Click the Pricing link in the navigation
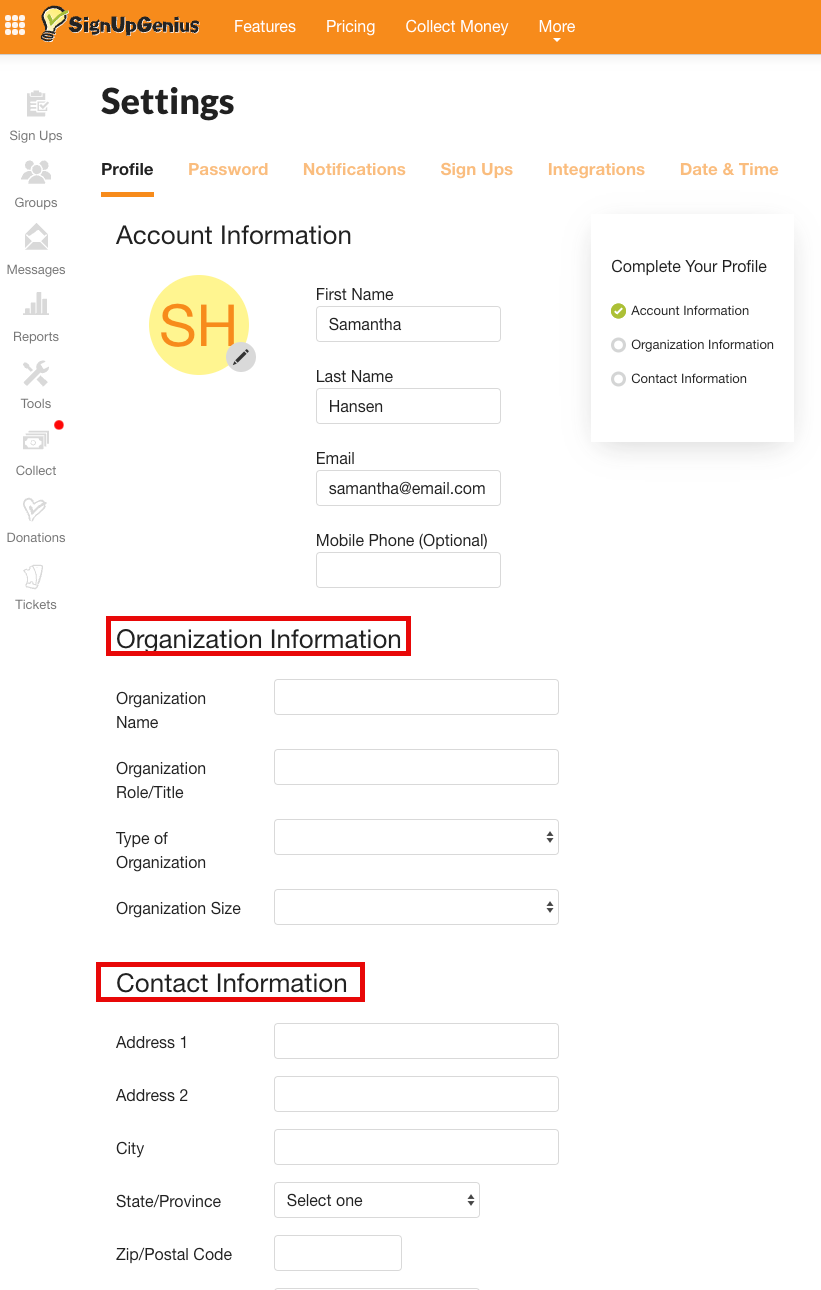Image resolution: width=821 pixels, height=1290 pixels. tap(350, 26)
